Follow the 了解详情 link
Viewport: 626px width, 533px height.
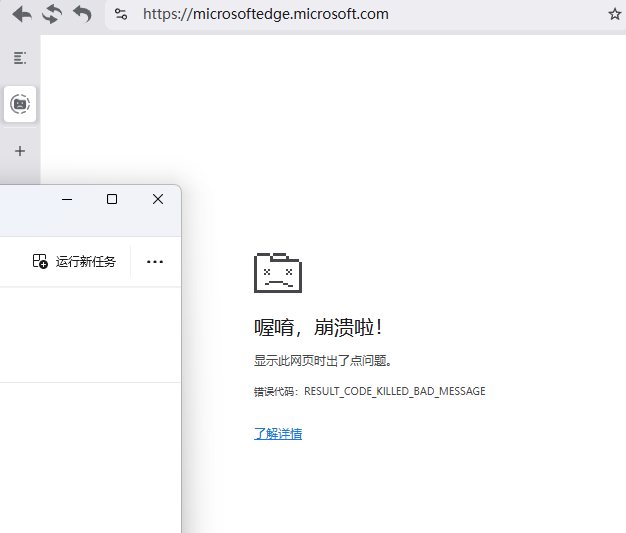[278, 433]
